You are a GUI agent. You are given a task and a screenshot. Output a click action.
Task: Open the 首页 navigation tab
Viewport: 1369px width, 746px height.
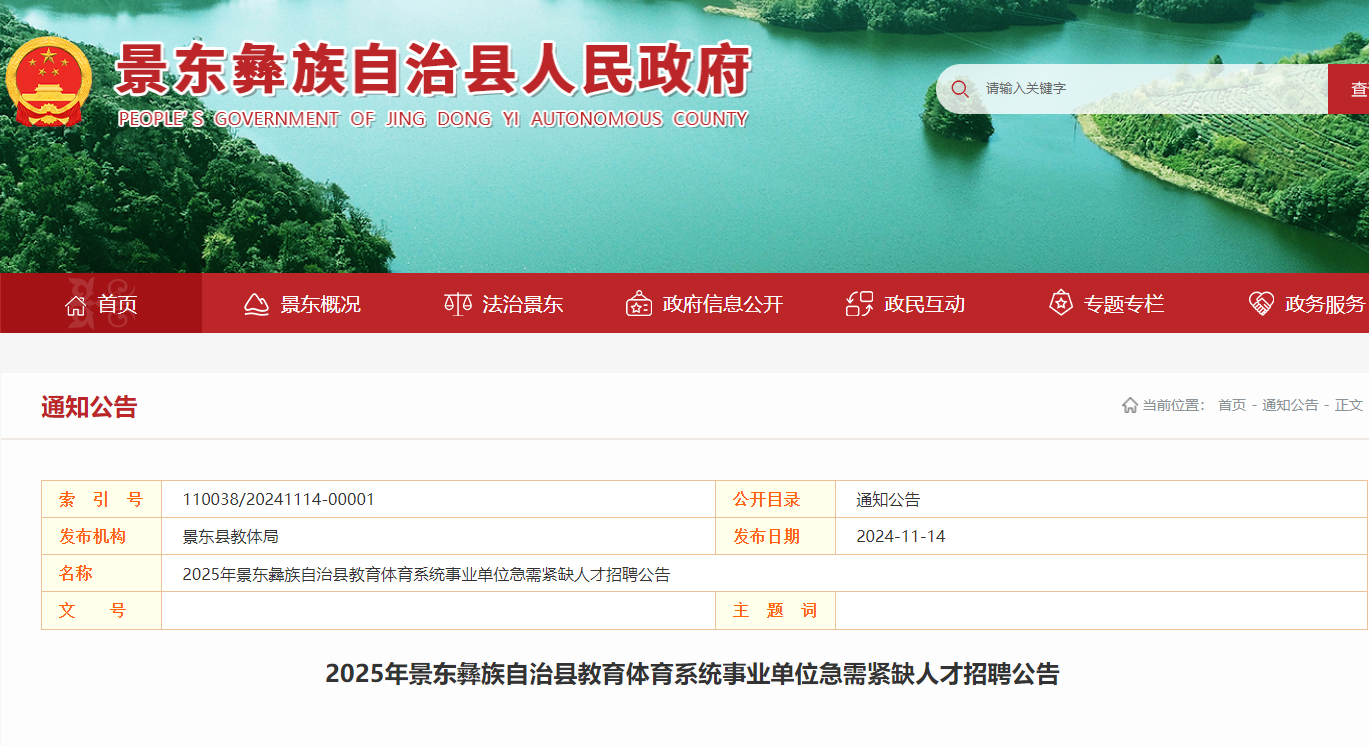(101, 303)
